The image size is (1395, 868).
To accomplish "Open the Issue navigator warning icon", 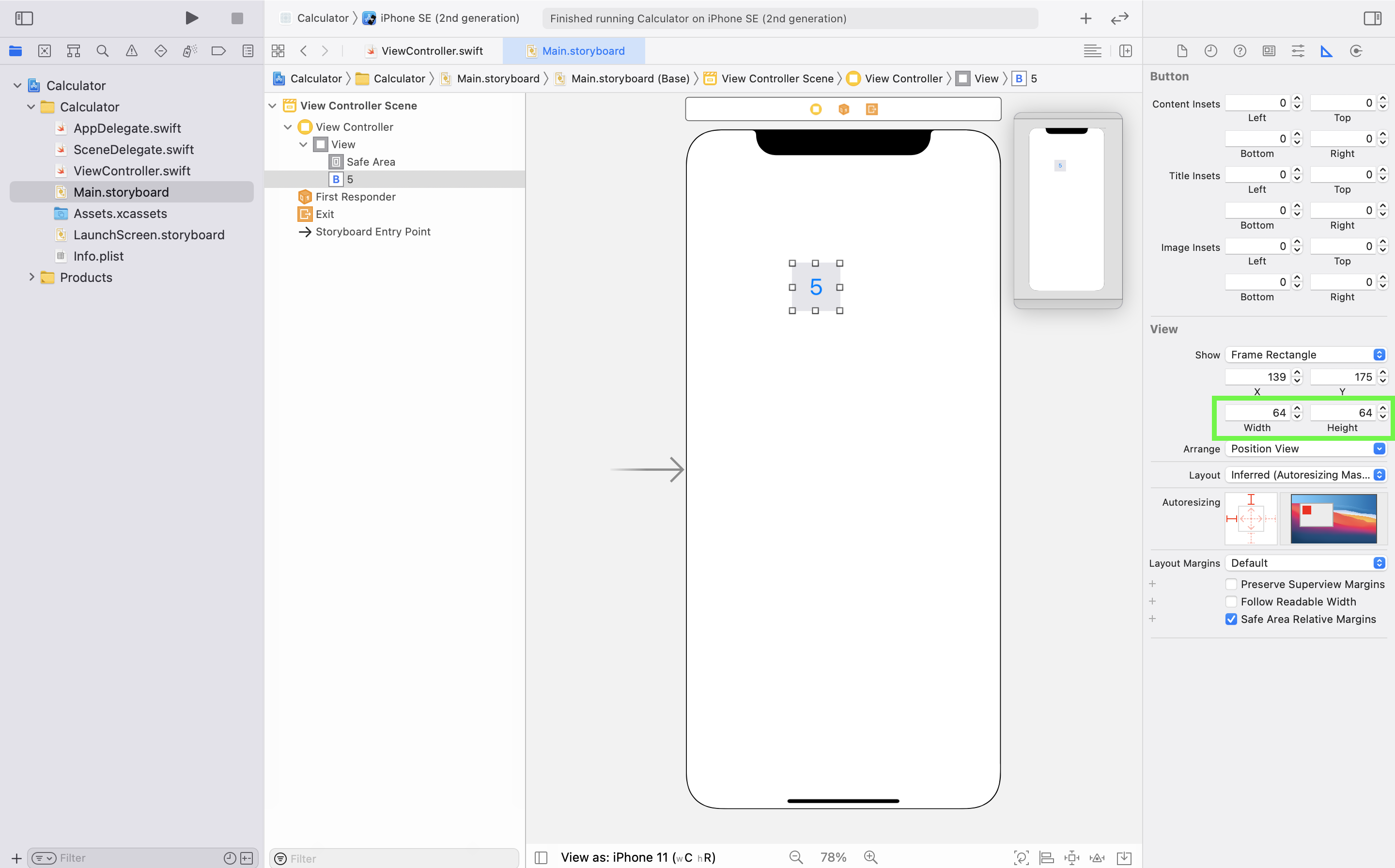I will pos(131,51).
